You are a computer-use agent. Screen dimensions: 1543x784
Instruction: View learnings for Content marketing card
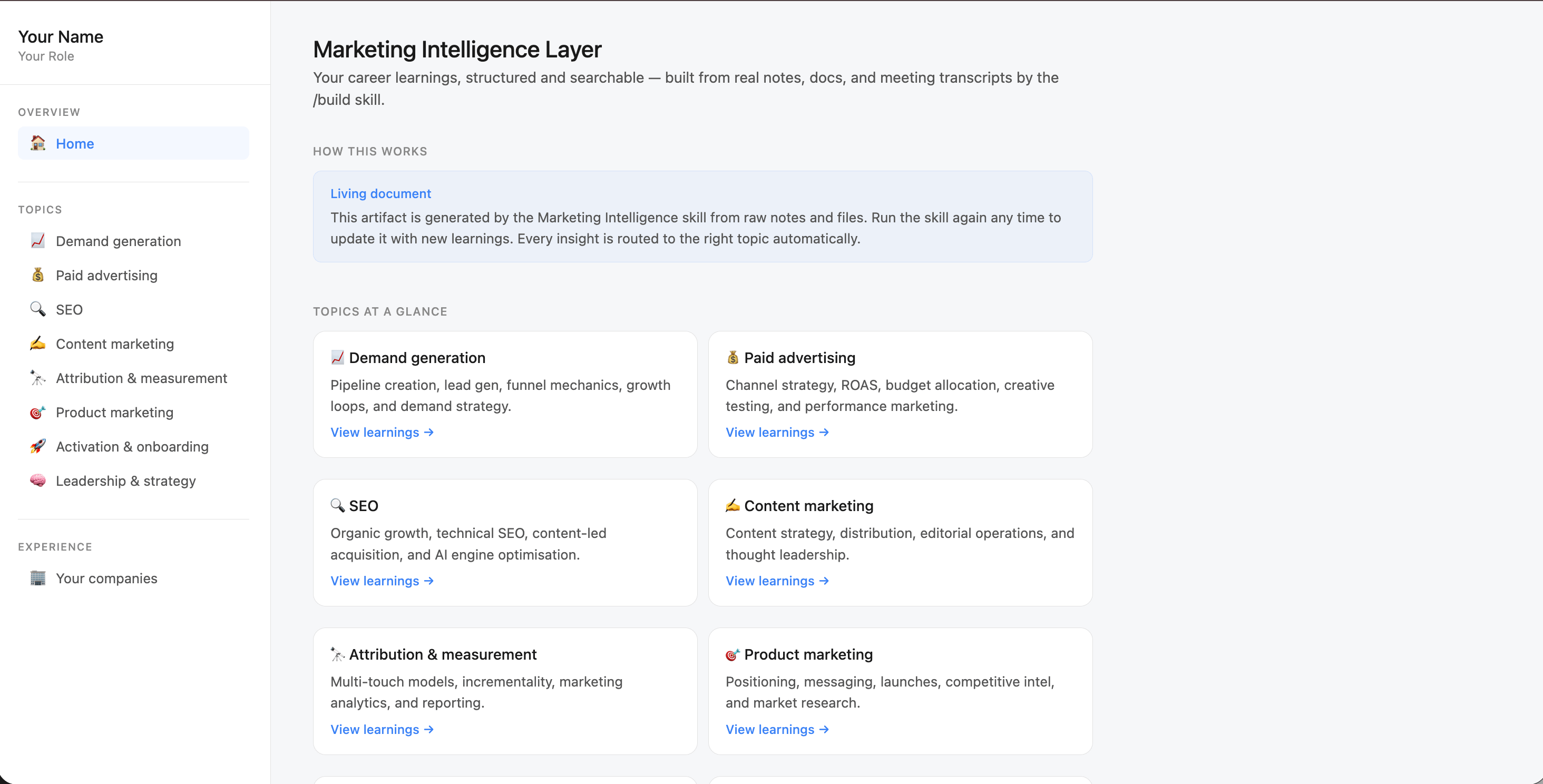point(777,581)
